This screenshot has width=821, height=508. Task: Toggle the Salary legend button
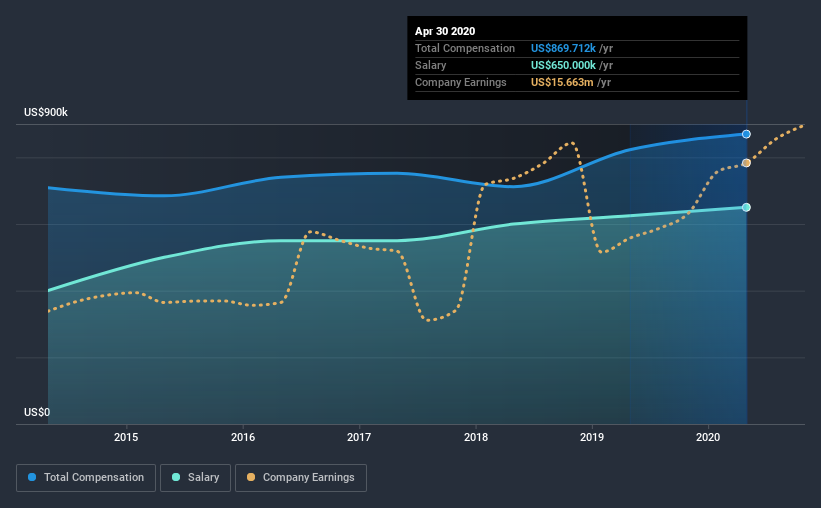195,478
